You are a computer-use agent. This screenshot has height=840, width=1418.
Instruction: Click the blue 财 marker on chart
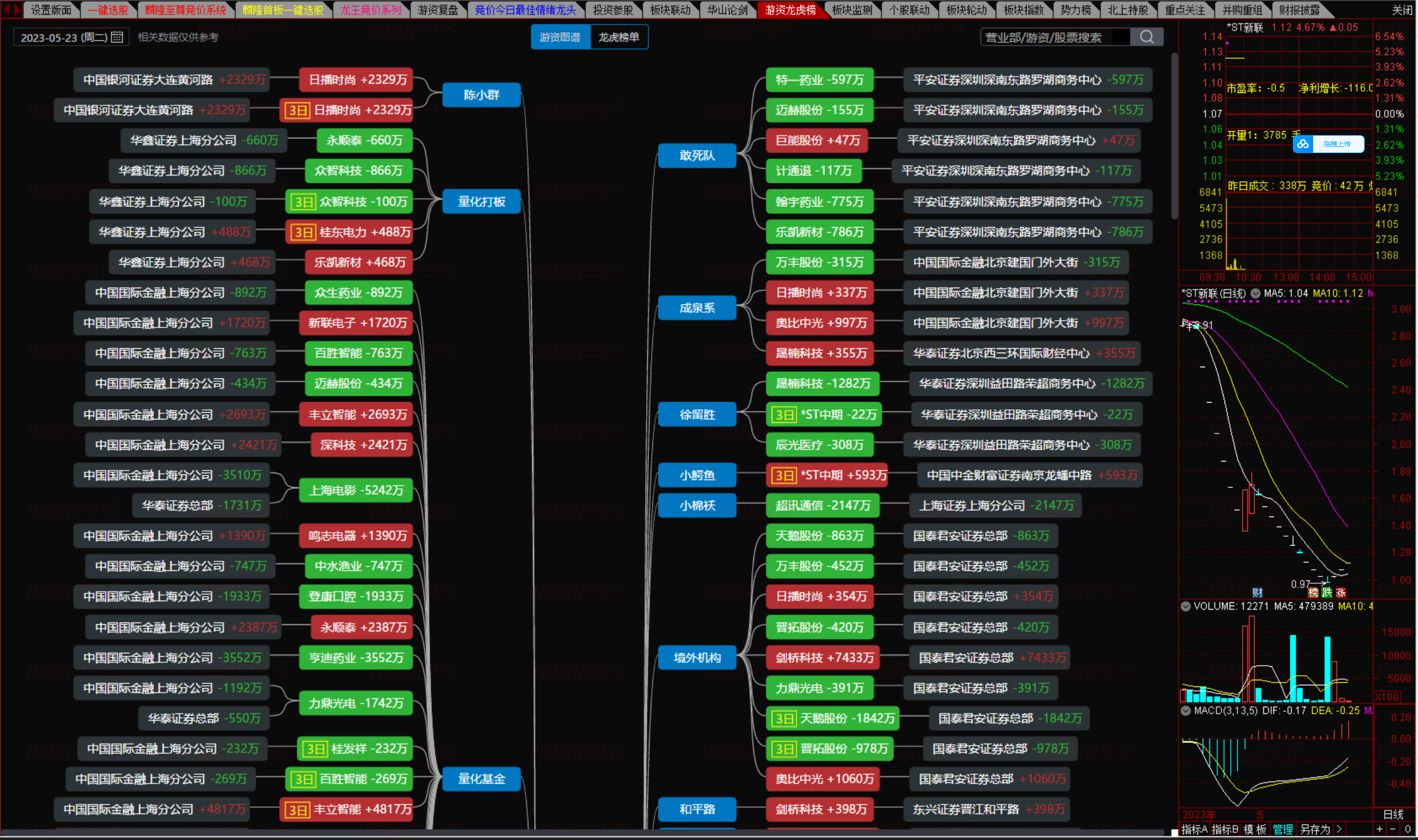1257,593
